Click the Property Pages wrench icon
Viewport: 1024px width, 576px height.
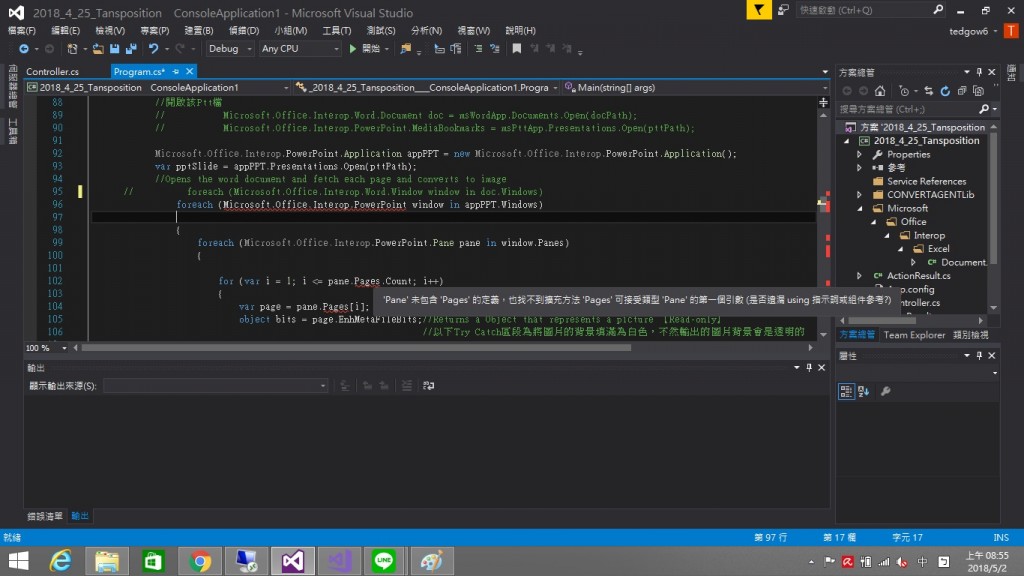coord(886,391)
